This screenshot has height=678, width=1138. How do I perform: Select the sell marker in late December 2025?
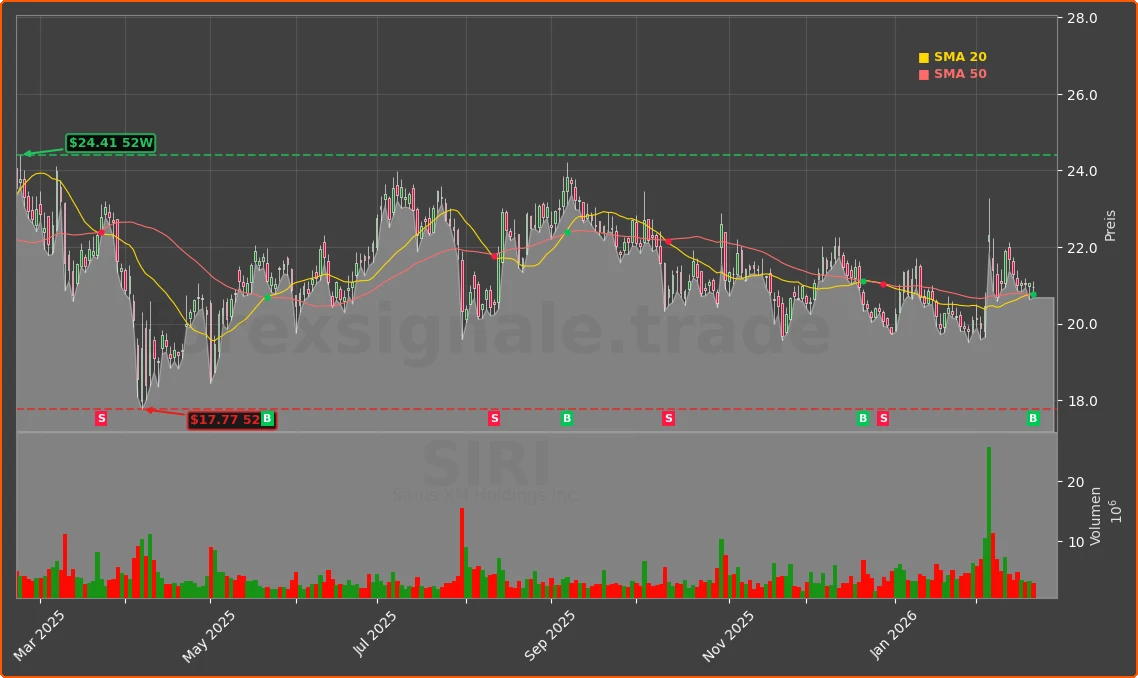click(883, 418)
